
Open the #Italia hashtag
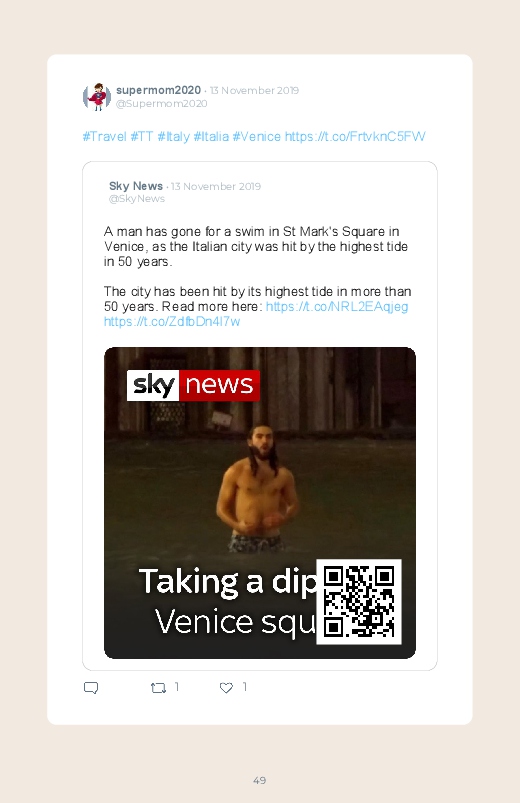211,137
